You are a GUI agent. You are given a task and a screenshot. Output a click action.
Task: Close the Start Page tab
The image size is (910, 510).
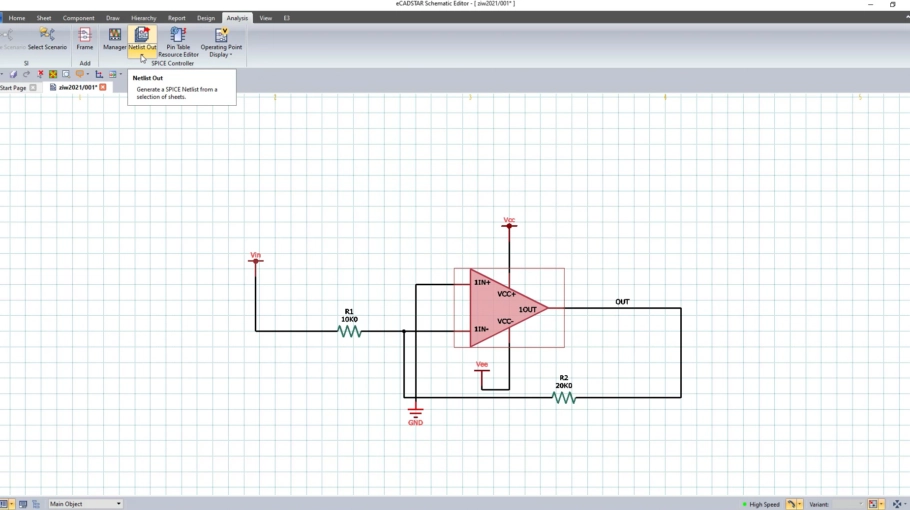33,88
